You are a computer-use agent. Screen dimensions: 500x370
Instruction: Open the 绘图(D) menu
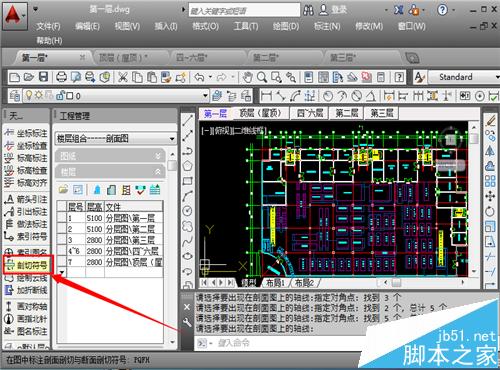pyautogui.click(x=286, y=26)
